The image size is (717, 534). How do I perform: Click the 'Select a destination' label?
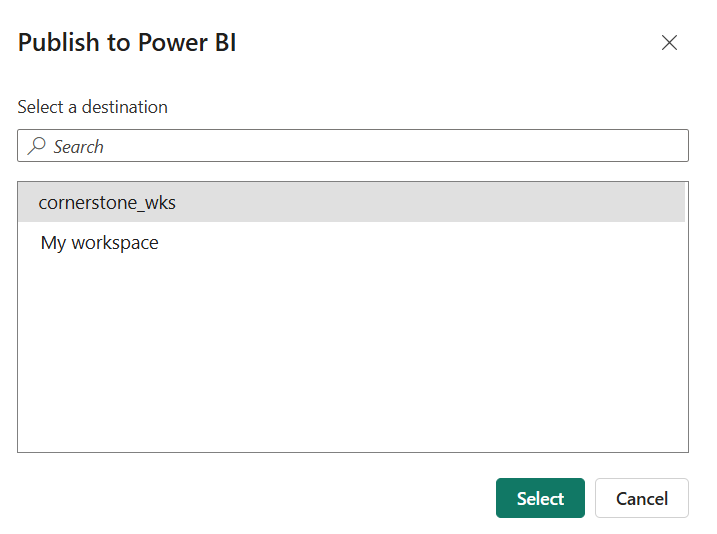tap(92, 107)
